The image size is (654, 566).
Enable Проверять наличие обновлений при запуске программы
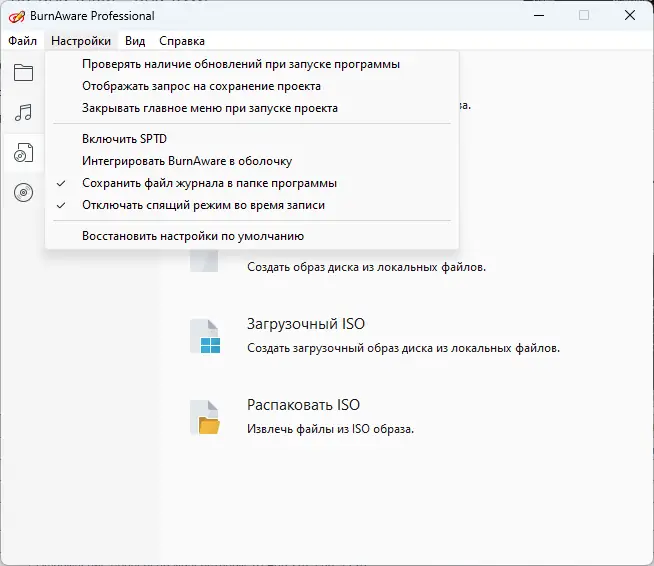252,64
